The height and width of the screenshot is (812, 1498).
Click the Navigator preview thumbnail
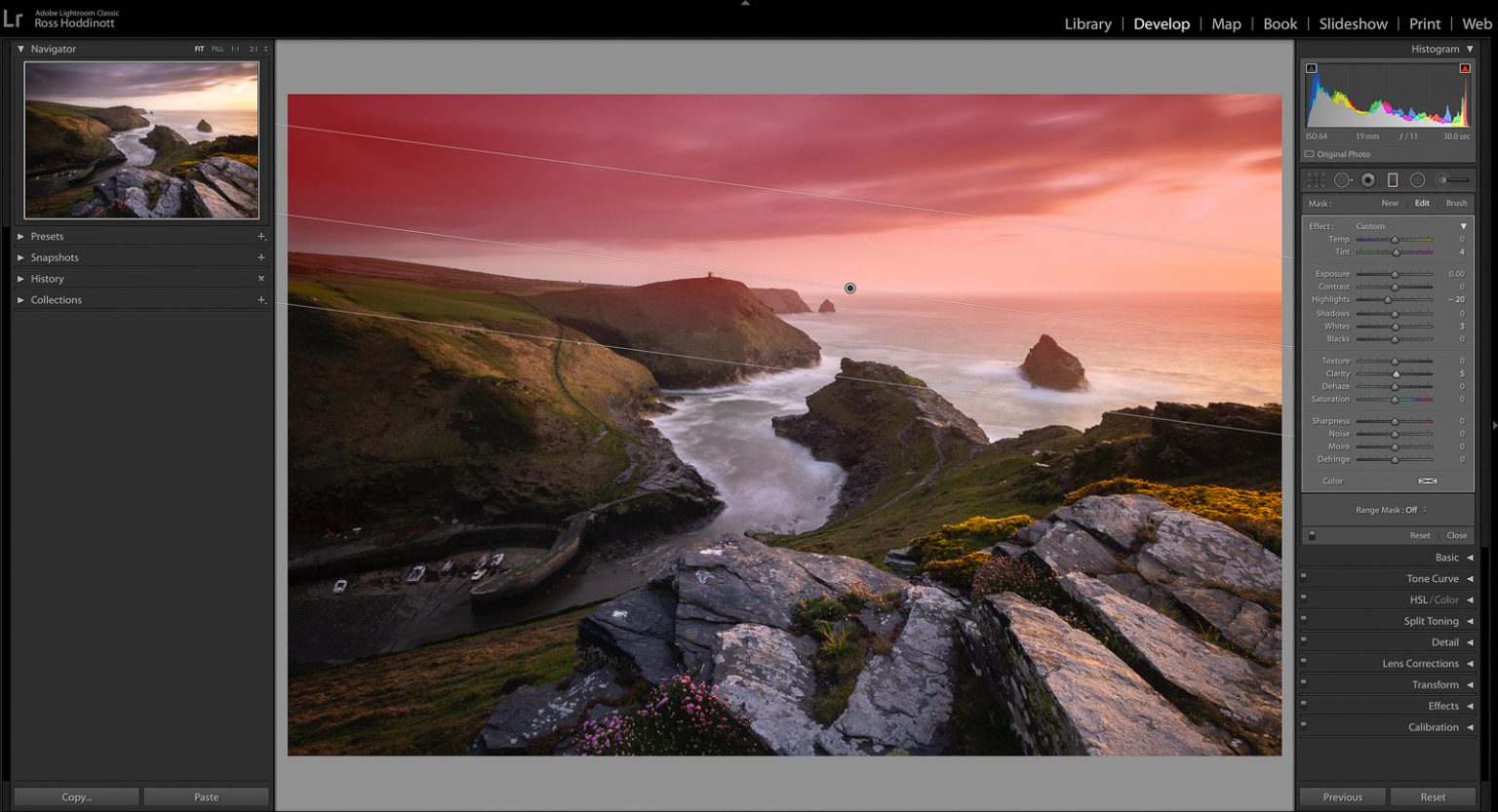pos(141,138)
